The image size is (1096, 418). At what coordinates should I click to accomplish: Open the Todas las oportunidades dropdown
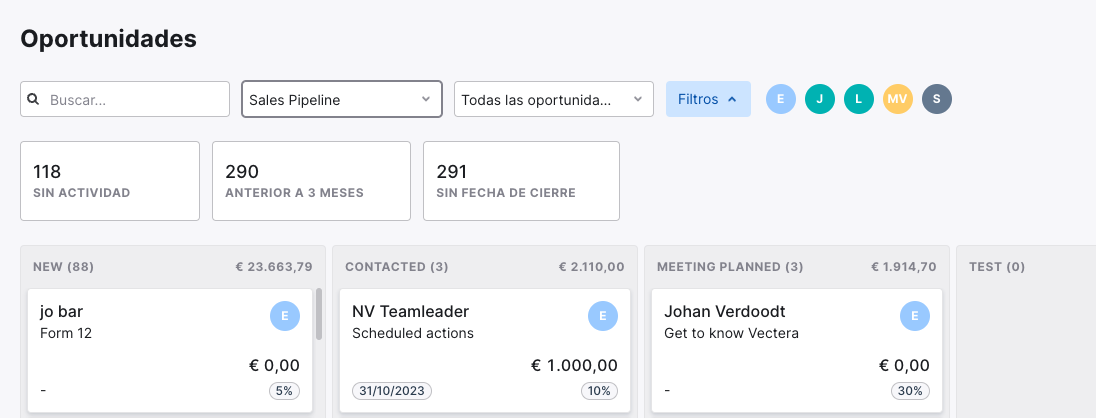click(x=554, y=99)
